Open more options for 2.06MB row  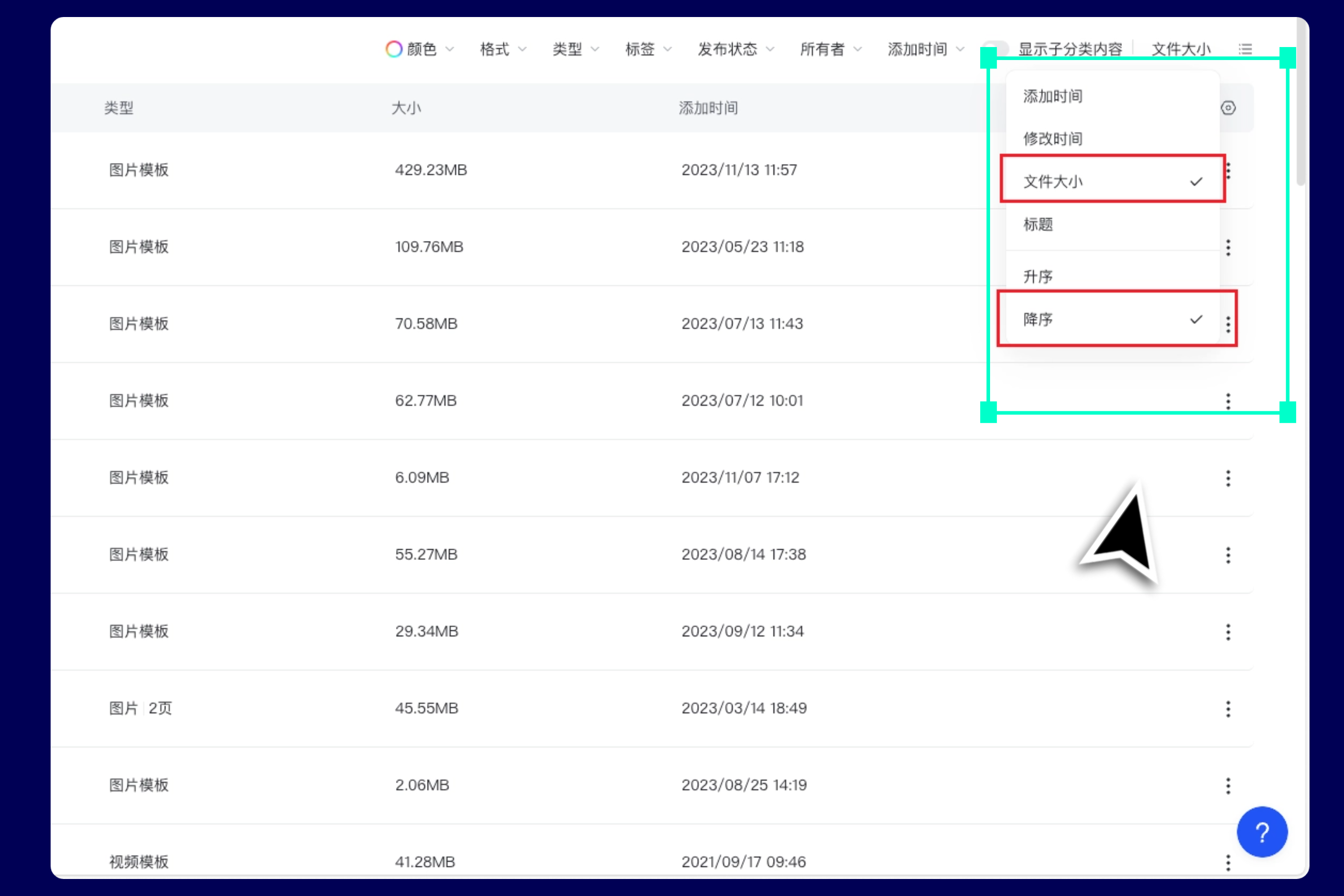click(x=1228, y=786)
